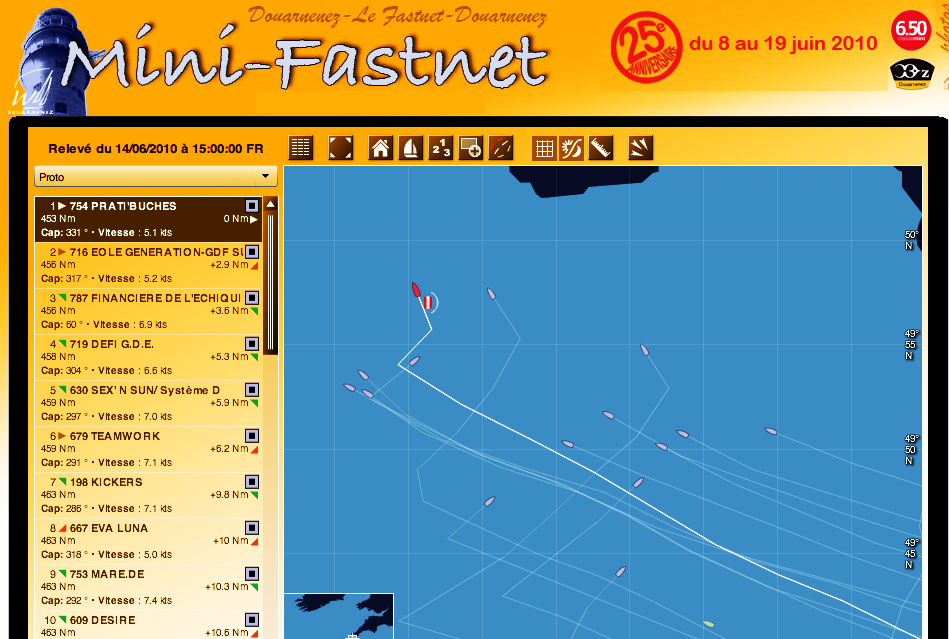Open the Proto class dropdown
The width and height of the screenshot is (949, 639).
pos(156,177)
